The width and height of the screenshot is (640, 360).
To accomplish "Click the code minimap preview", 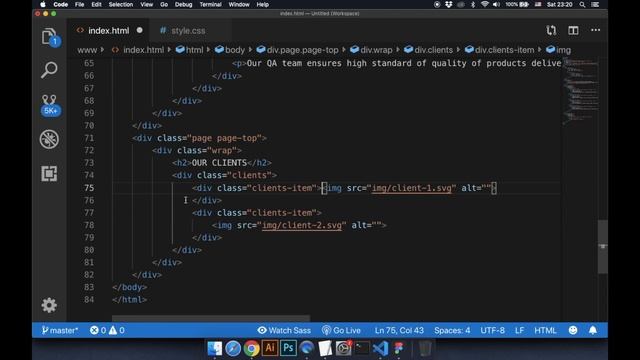I will pos(580,92).
